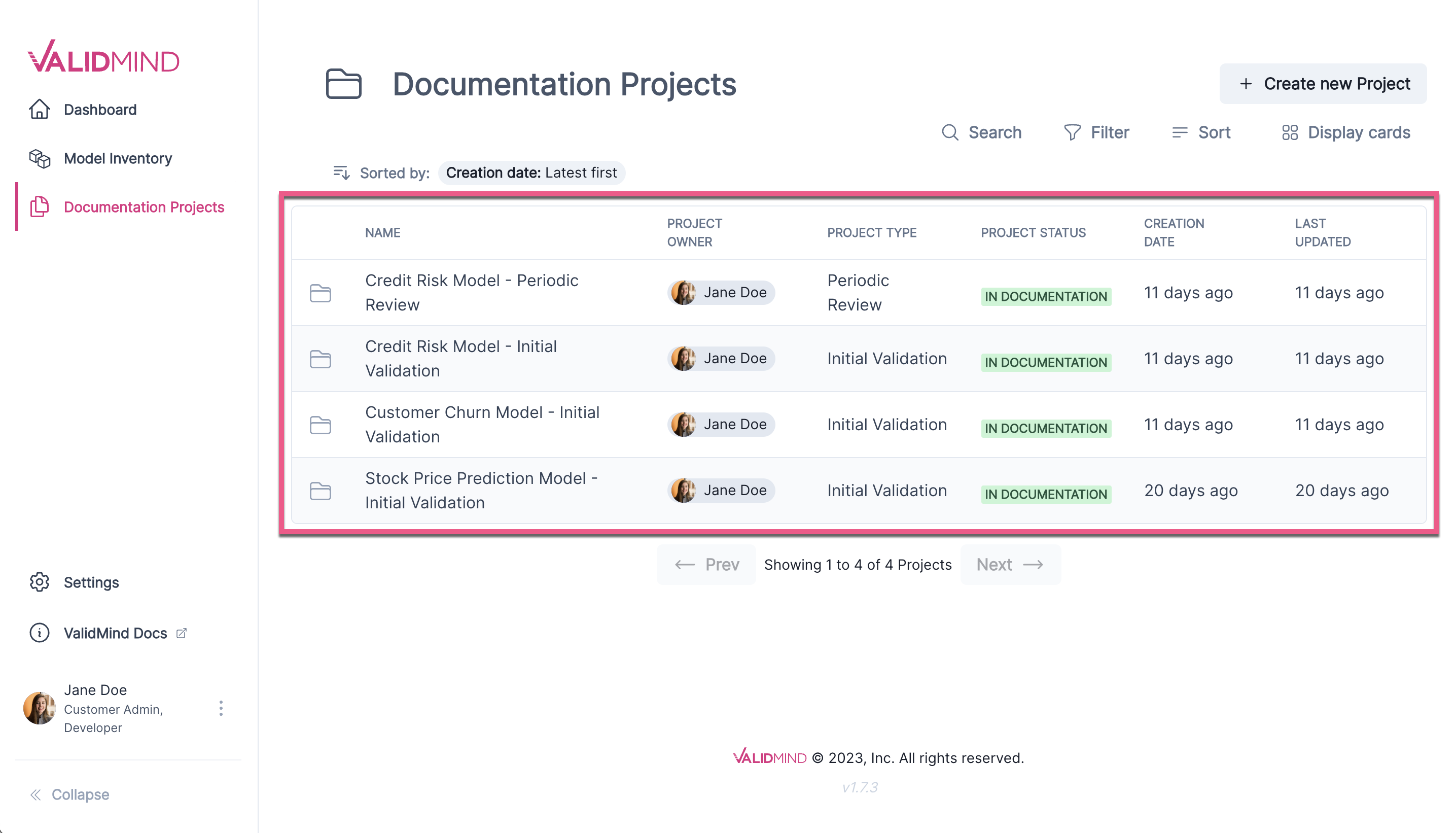Select Documentation Projects in sidebar
The width and height of the screenshot is (1456, 833).
coord(144,207)
